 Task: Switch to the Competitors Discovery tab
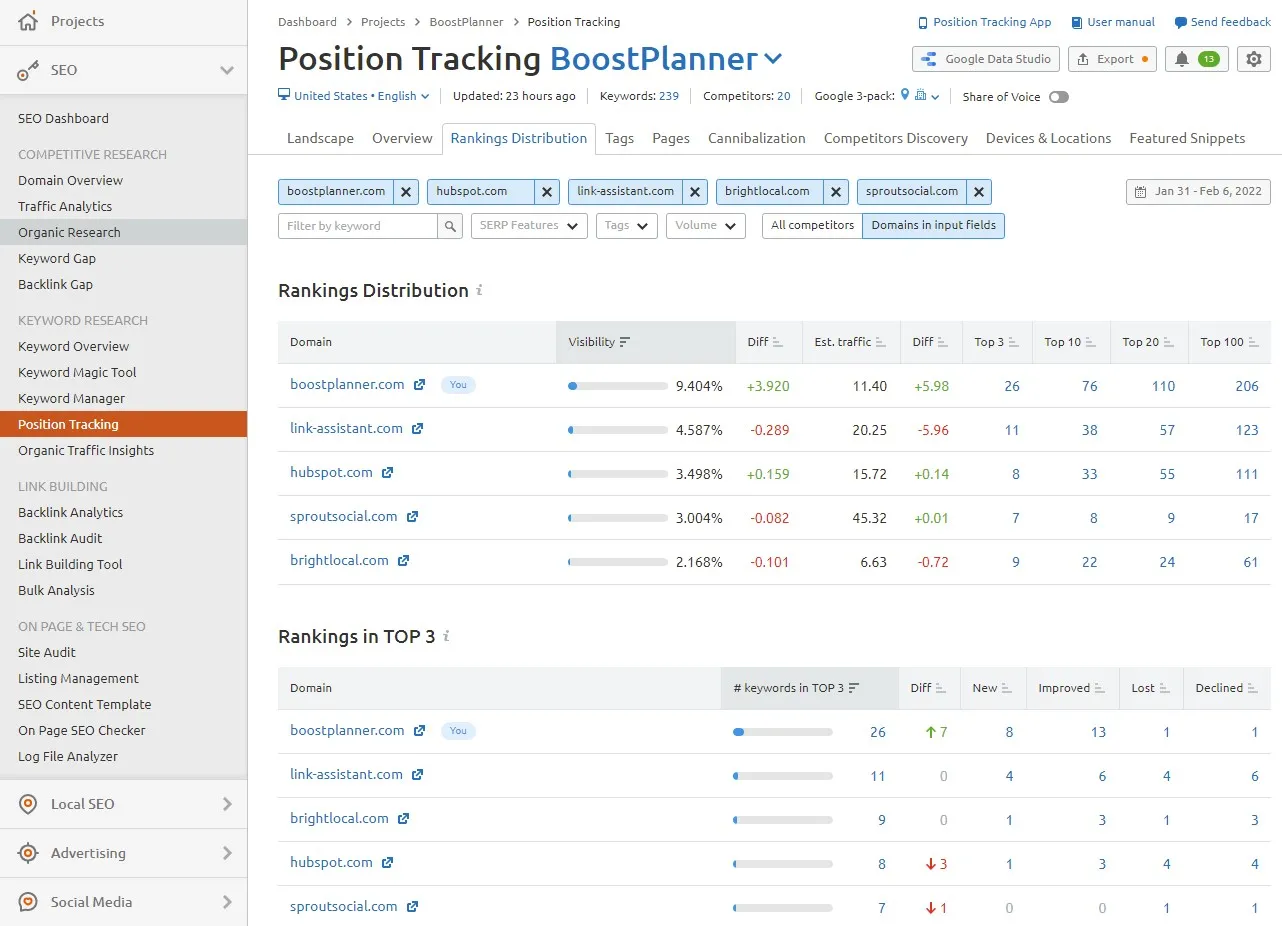pos(895,138)
